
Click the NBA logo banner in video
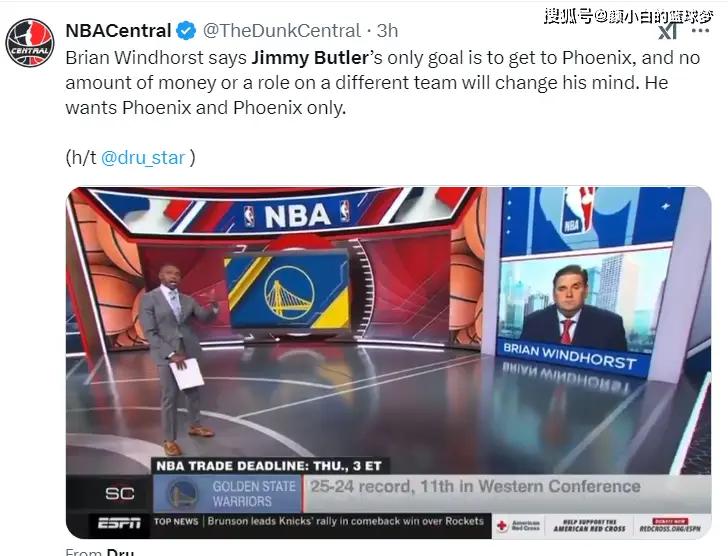(297, 215)
